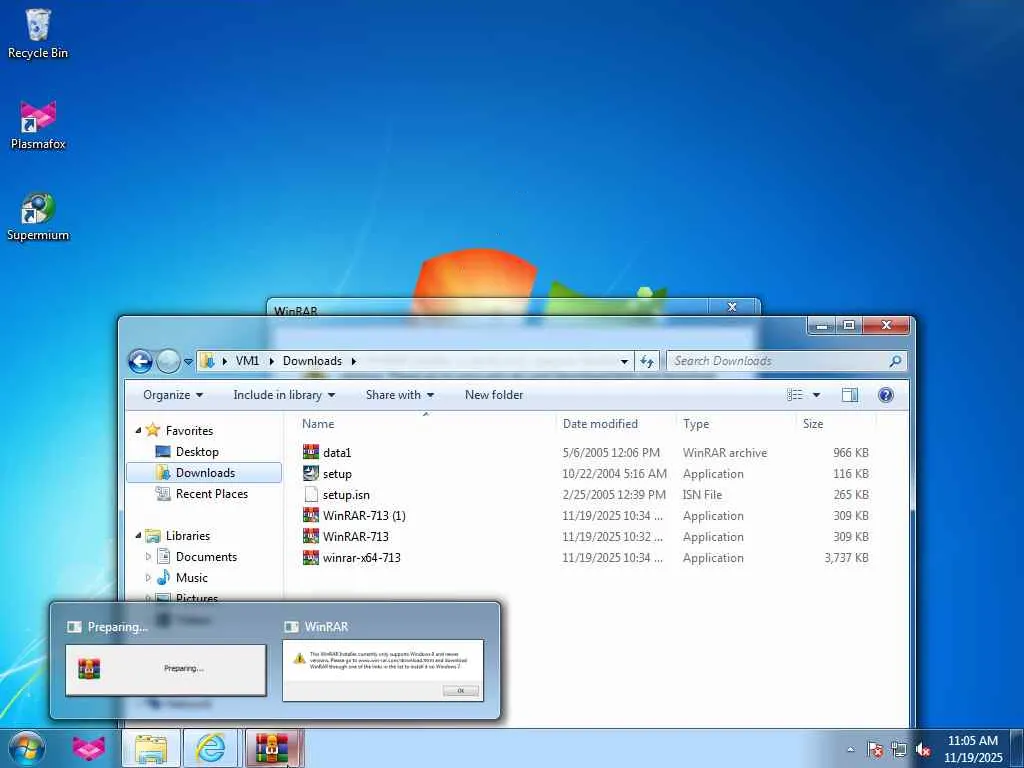Click date "10/22/2004 5:16 AM"
This screenshot has height=768, width=1024.
[615, 473]
